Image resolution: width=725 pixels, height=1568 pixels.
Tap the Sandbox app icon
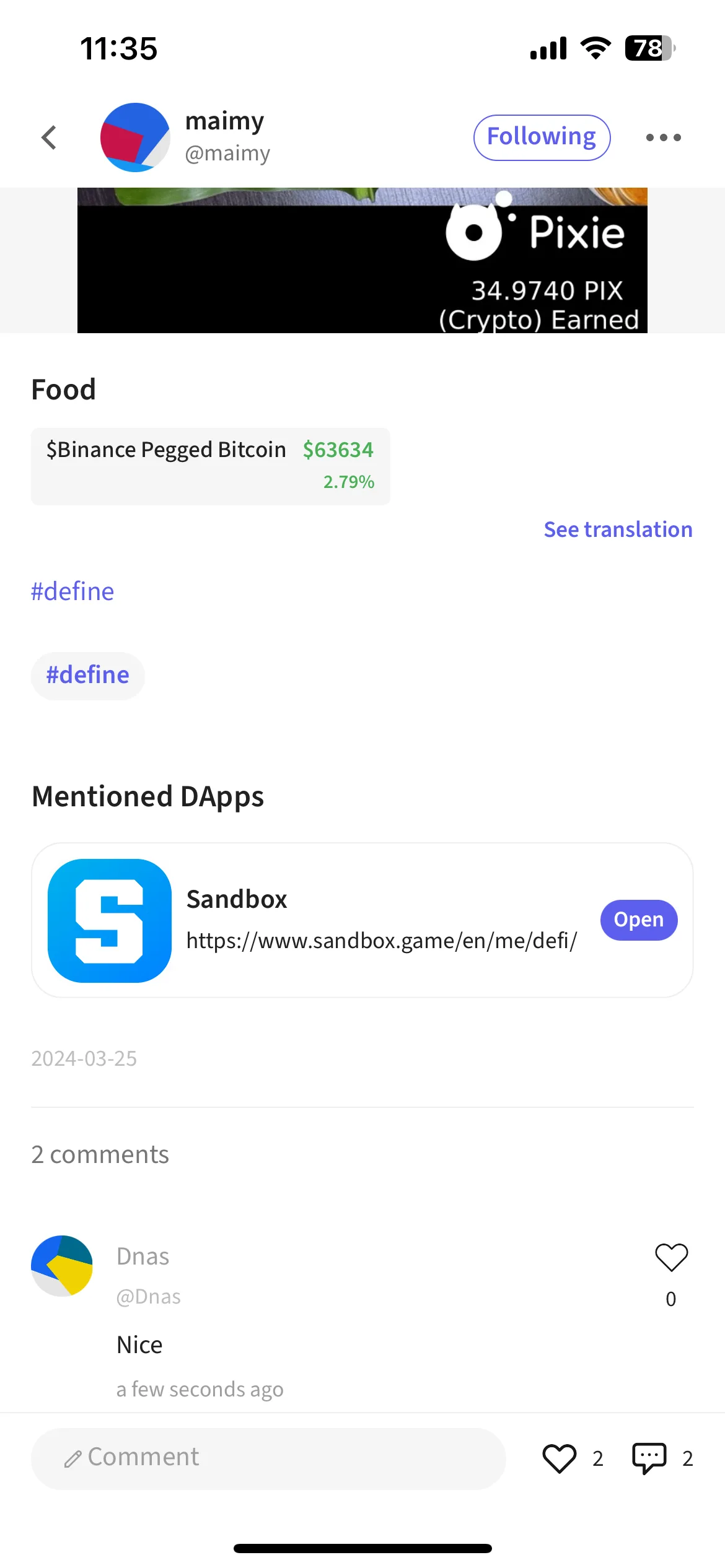click(x=110, y=920)
